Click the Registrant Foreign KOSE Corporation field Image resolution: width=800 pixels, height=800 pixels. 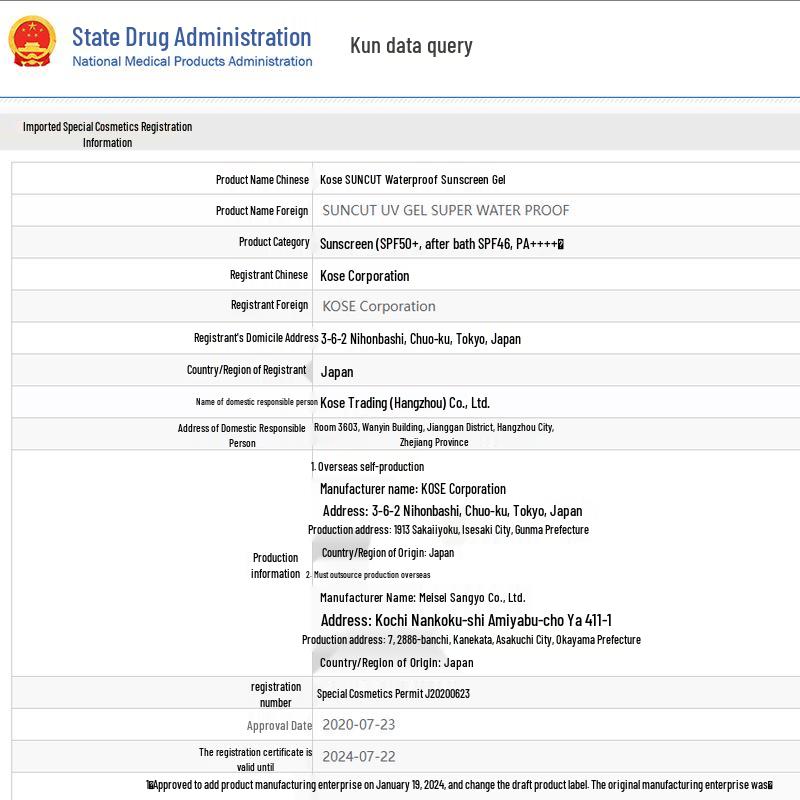pyautogui.click(x=378, y=306)
